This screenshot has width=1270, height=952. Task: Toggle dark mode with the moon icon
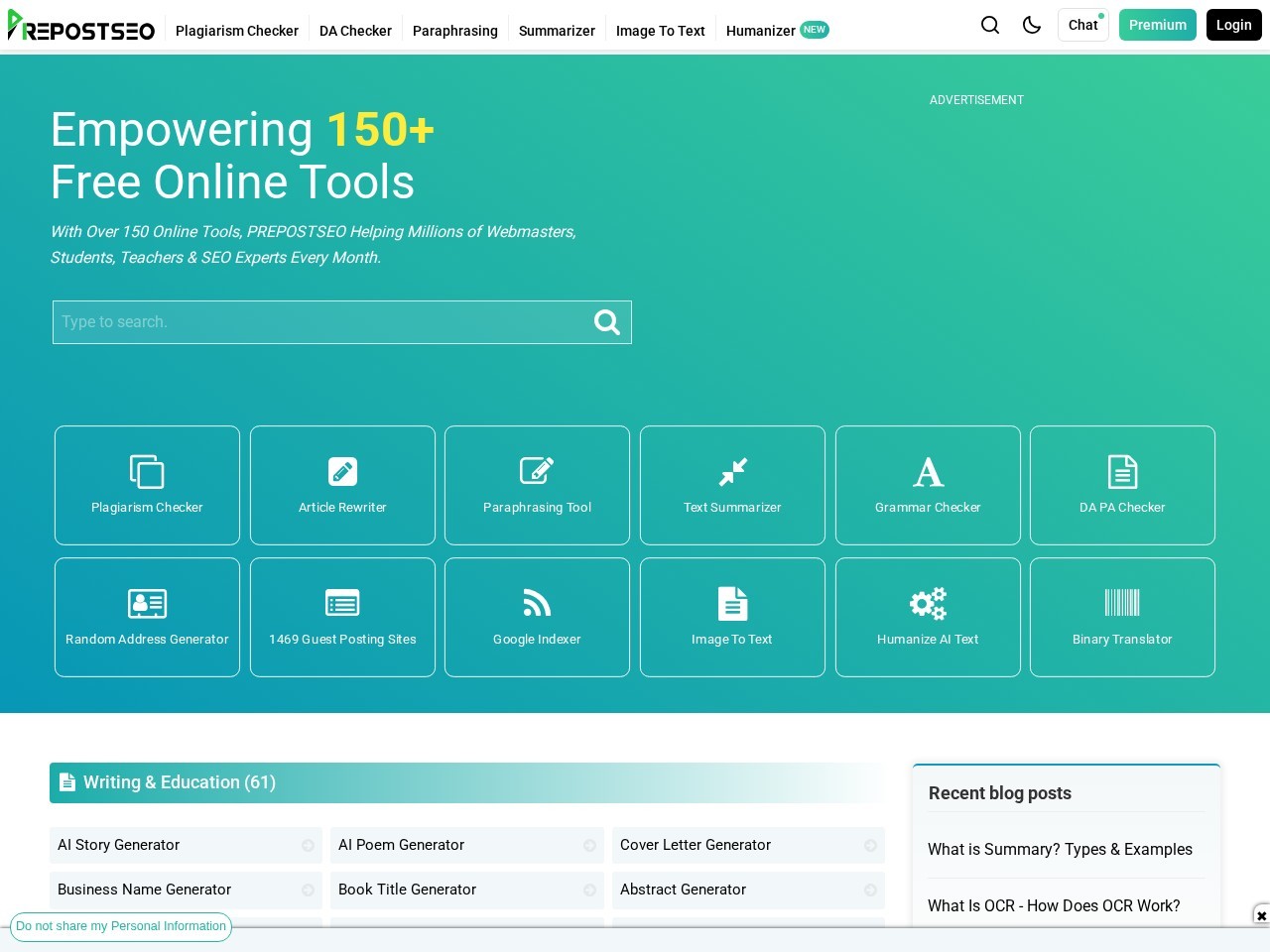(1032, 25)
